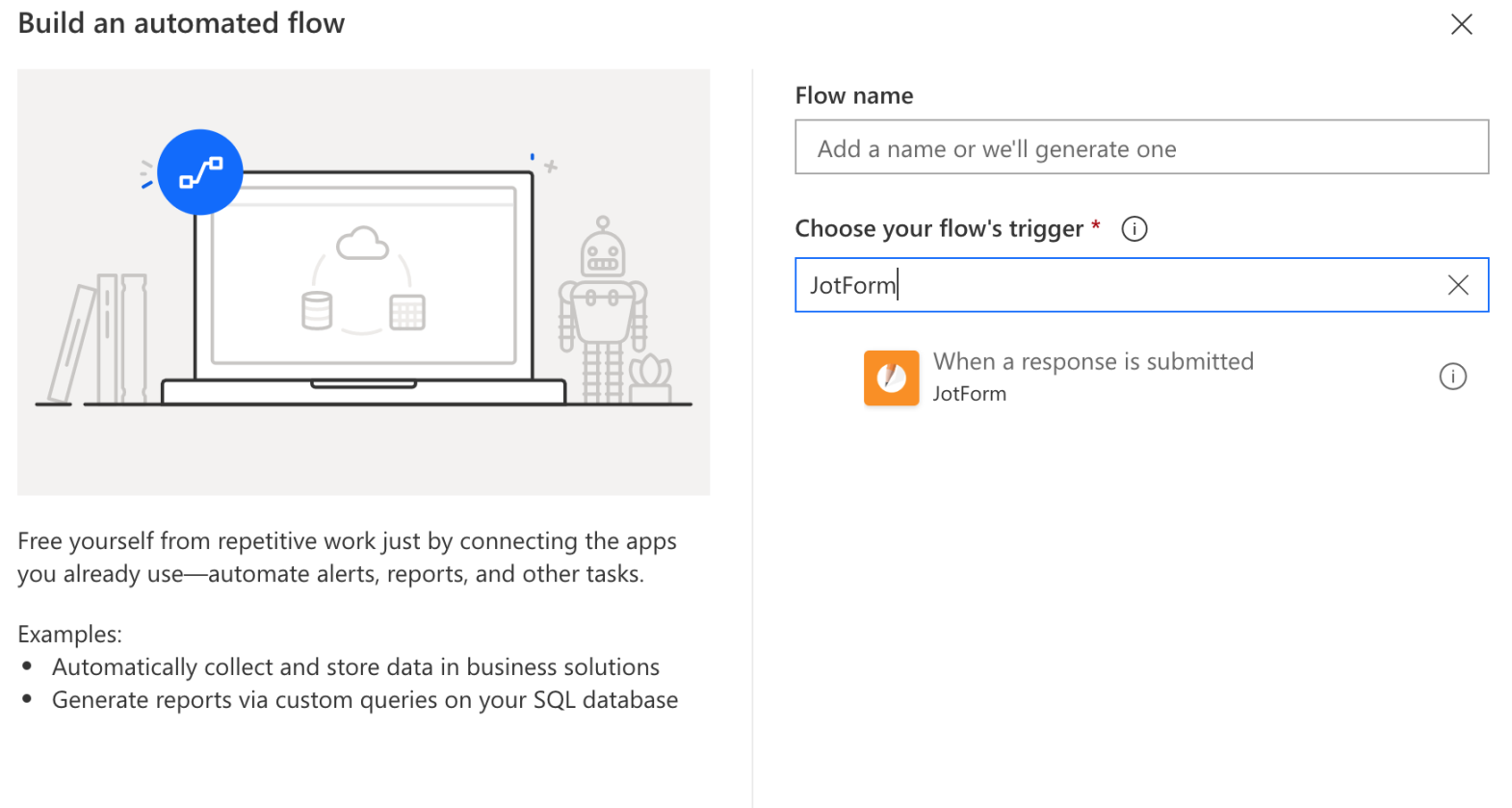This screenshot has height=808, width=1512.
Task: Click the "Flow name" label
Action: point(853,96)
